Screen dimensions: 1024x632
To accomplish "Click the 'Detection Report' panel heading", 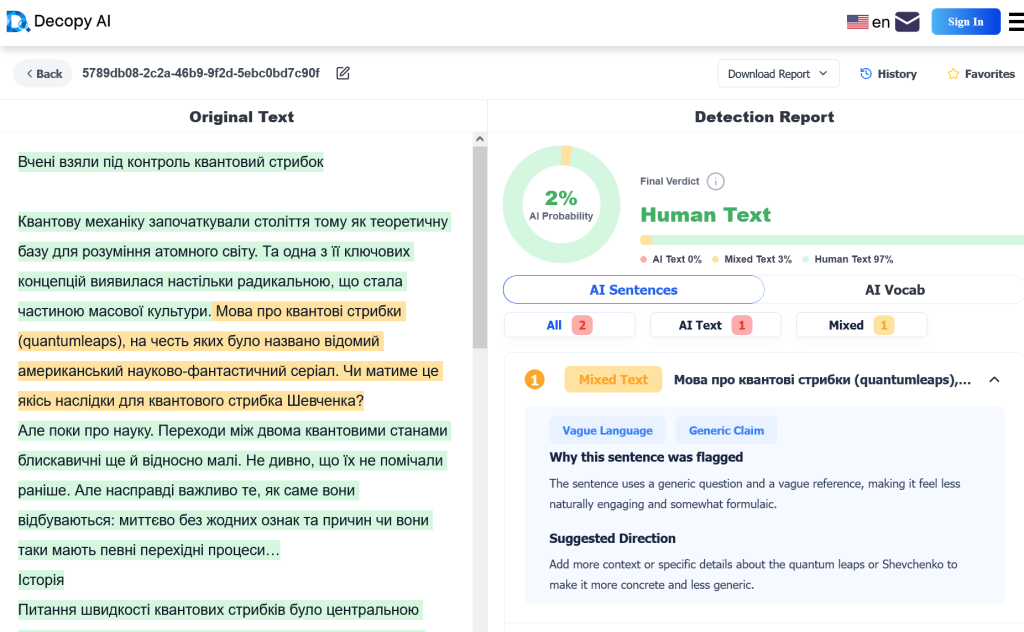I will pyautogui.click(x=764, y=117).
